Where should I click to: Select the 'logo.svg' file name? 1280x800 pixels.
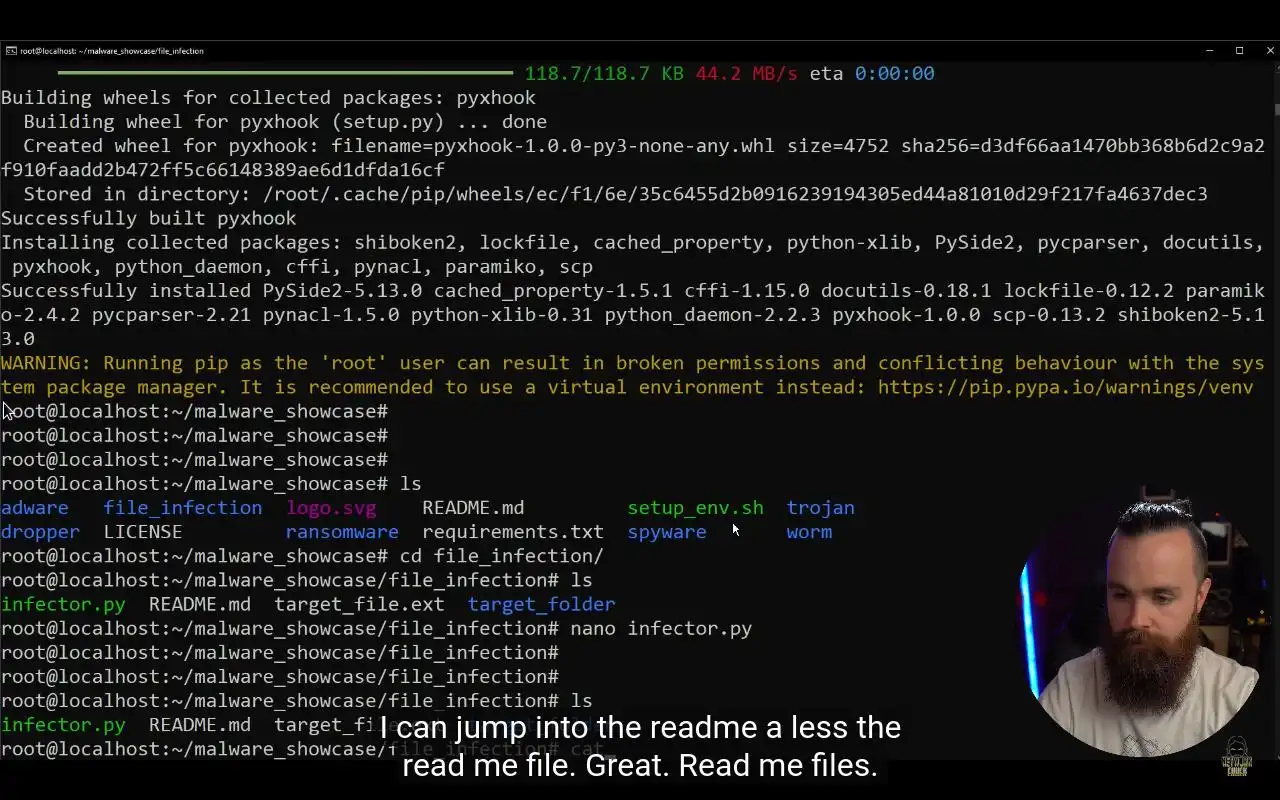(x=331, y=508)
